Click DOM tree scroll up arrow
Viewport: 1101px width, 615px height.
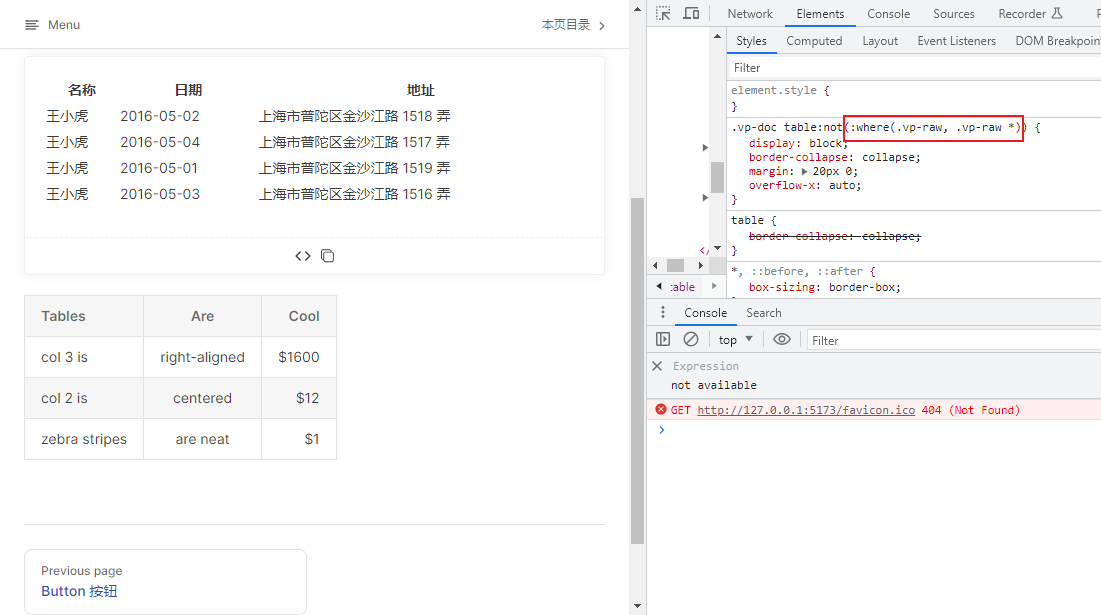coord(717,37)
